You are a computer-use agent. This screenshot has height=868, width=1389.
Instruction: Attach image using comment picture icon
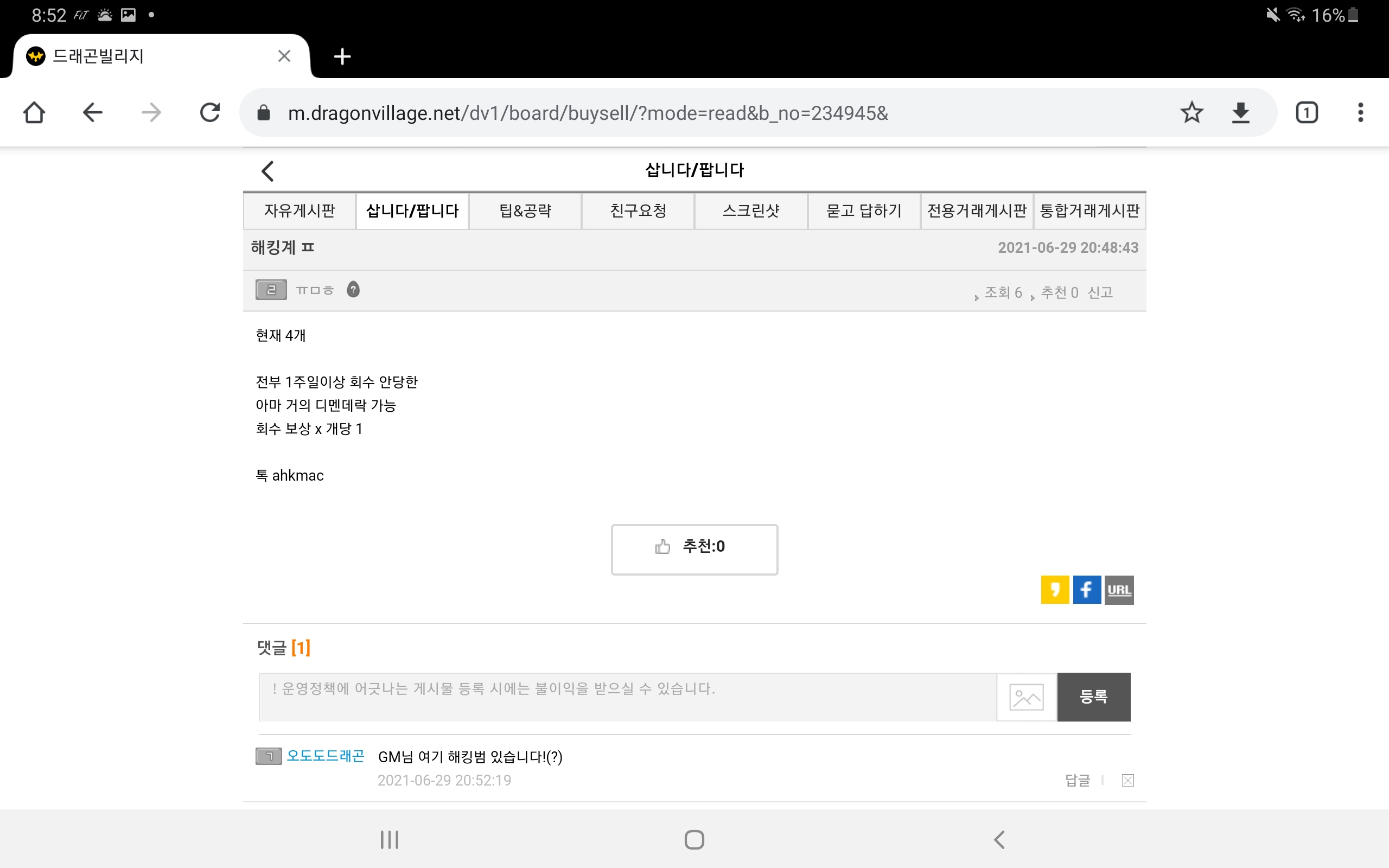click(x=1026, y=698)
